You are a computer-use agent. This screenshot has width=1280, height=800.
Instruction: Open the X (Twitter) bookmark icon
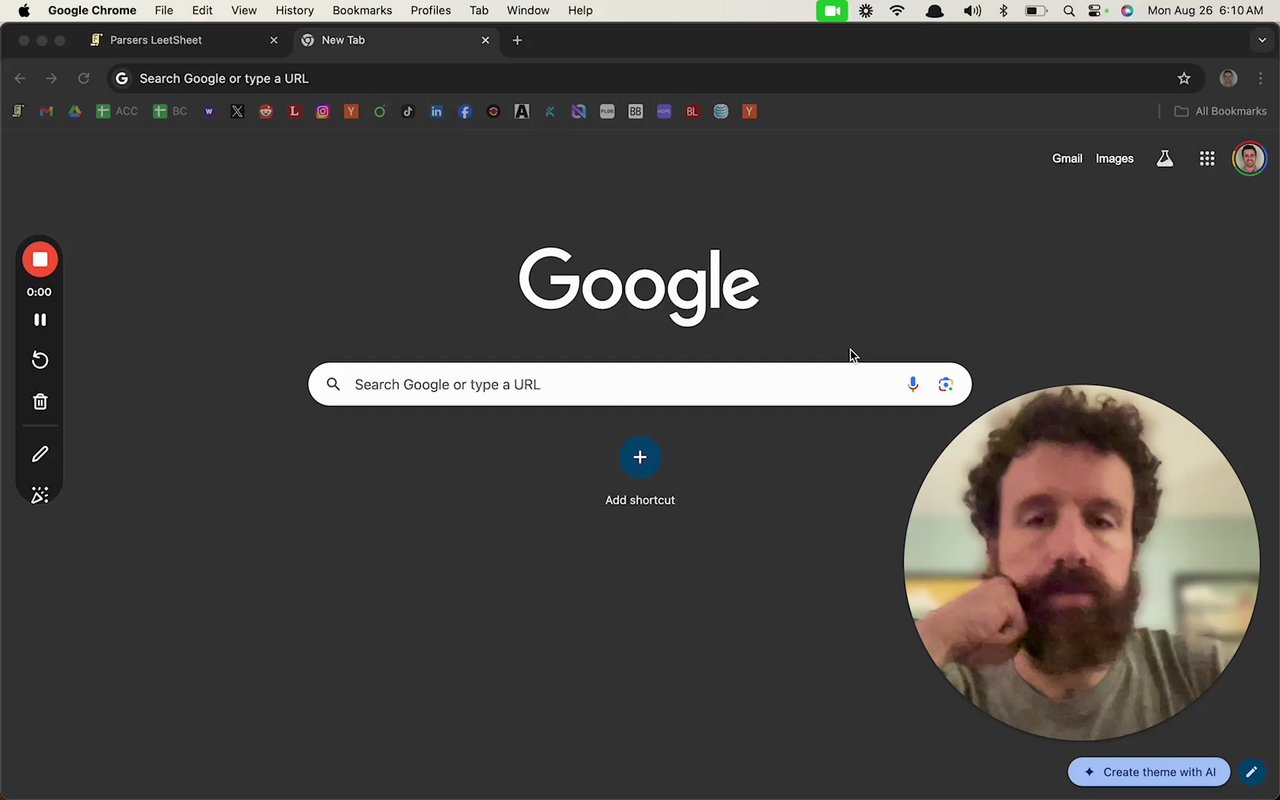(x=237, y=112)
